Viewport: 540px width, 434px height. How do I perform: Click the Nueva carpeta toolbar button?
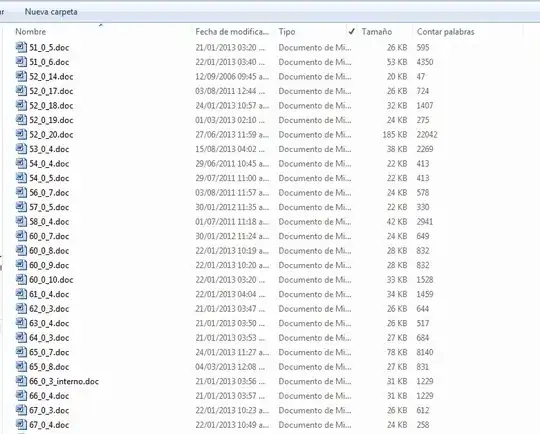[51, 12]
